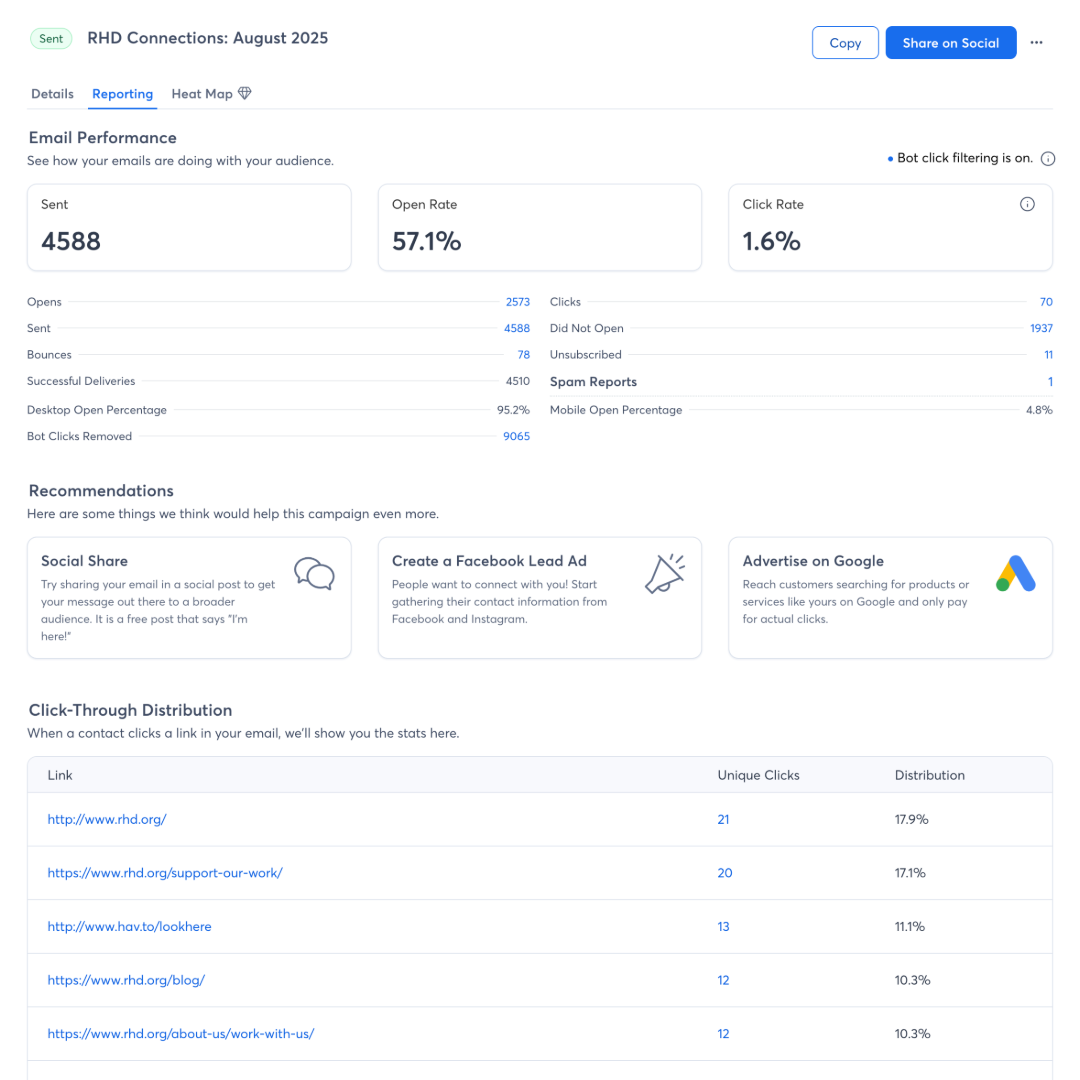Click the Sent status badge
1080x1080 pixels.
(51, 38)
